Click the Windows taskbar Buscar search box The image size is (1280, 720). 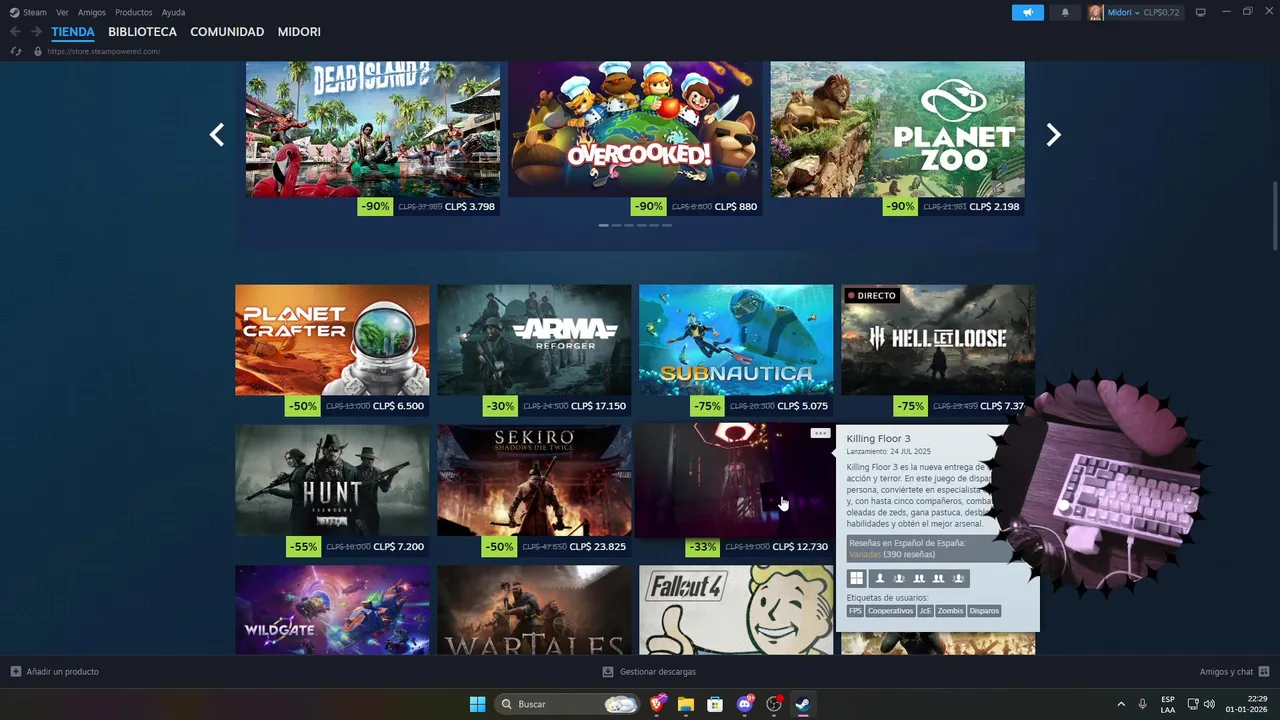point(568,704)
